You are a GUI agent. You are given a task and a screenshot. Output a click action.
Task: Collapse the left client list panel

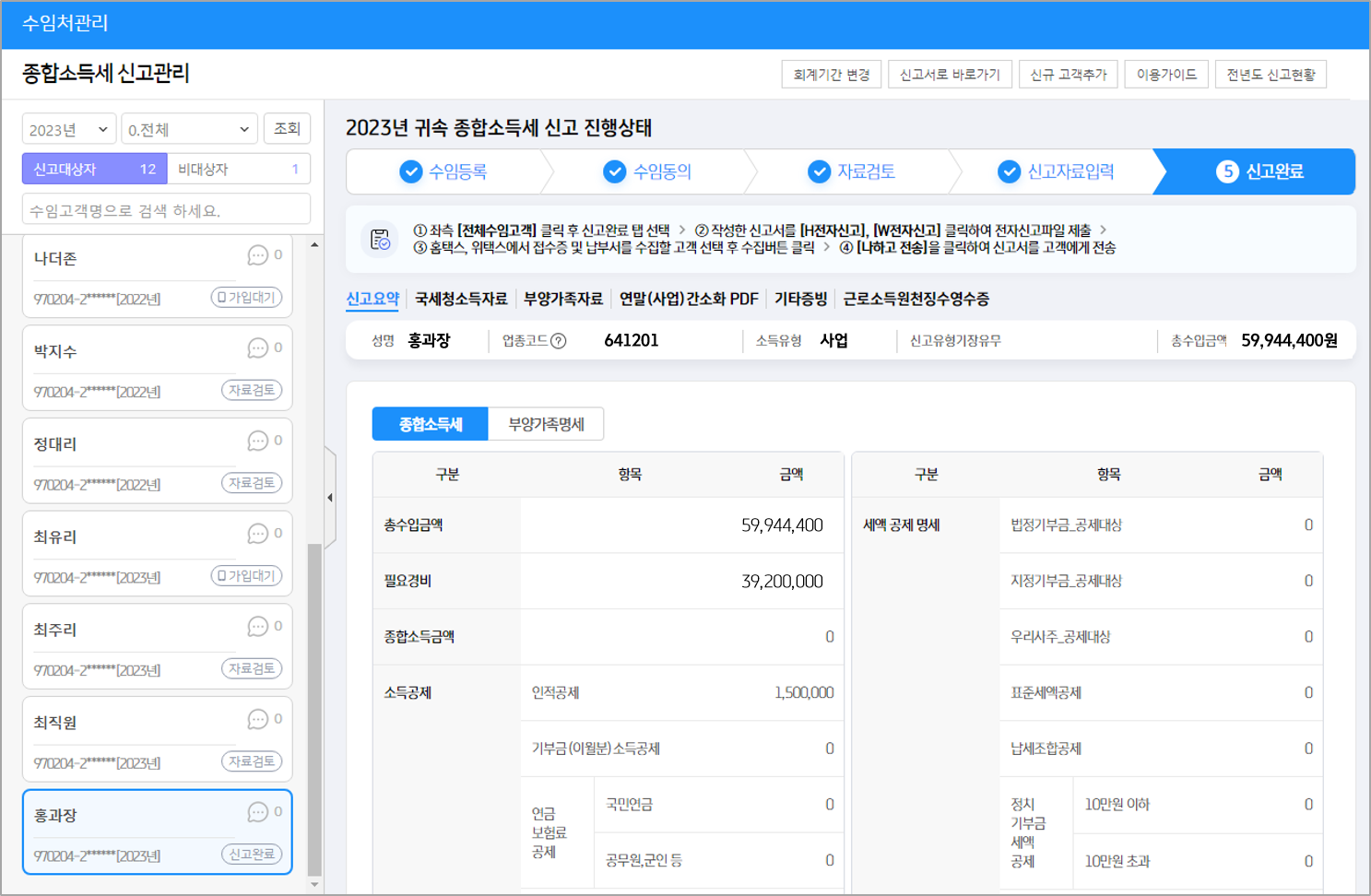pyautogui.click(x=330, y=498)
